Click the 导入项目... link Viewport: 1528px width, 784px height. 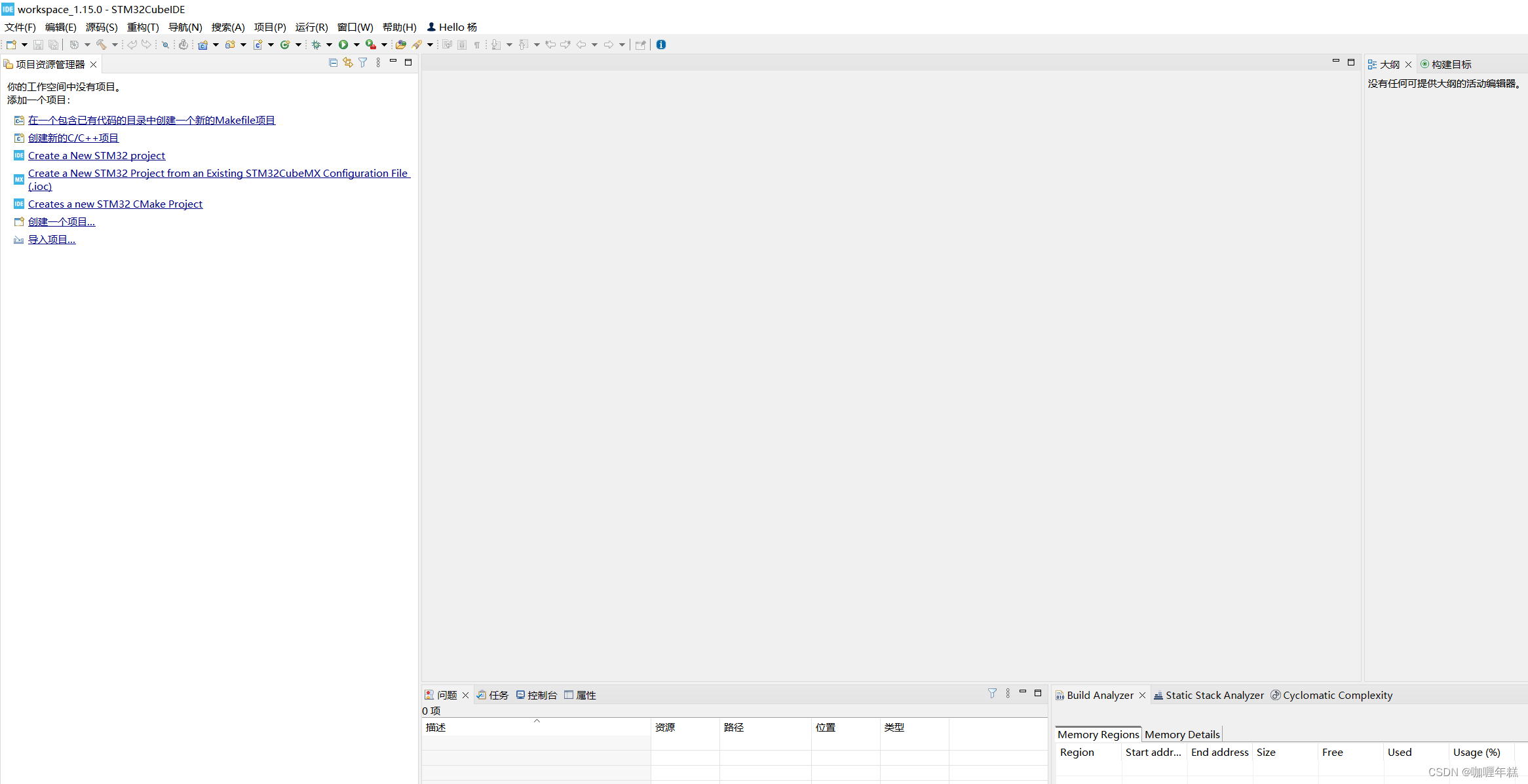pyautogui.click(x=52, y=239)
